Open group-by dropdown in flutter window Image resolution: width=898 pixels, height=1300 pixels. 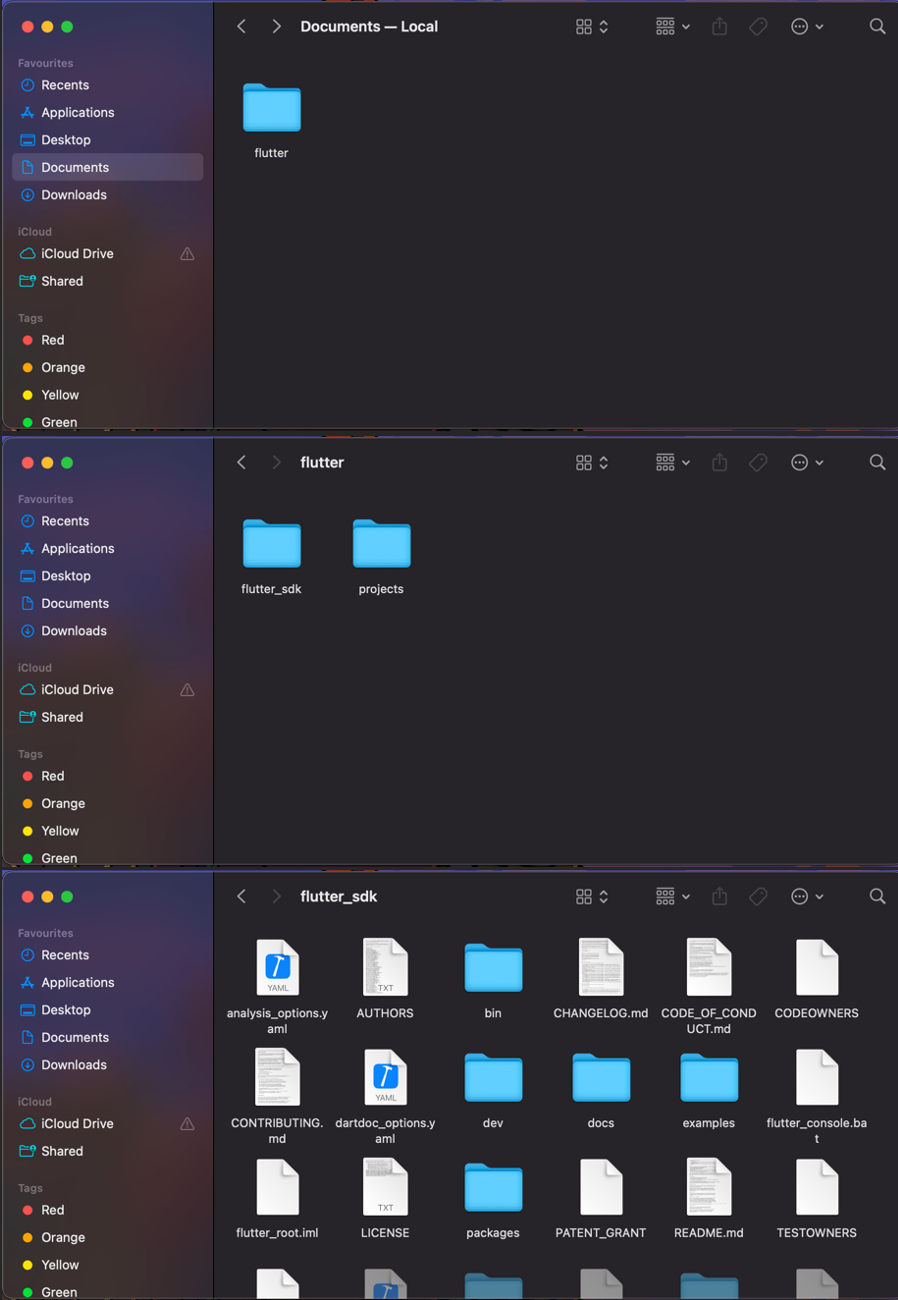tap(673, 462)
